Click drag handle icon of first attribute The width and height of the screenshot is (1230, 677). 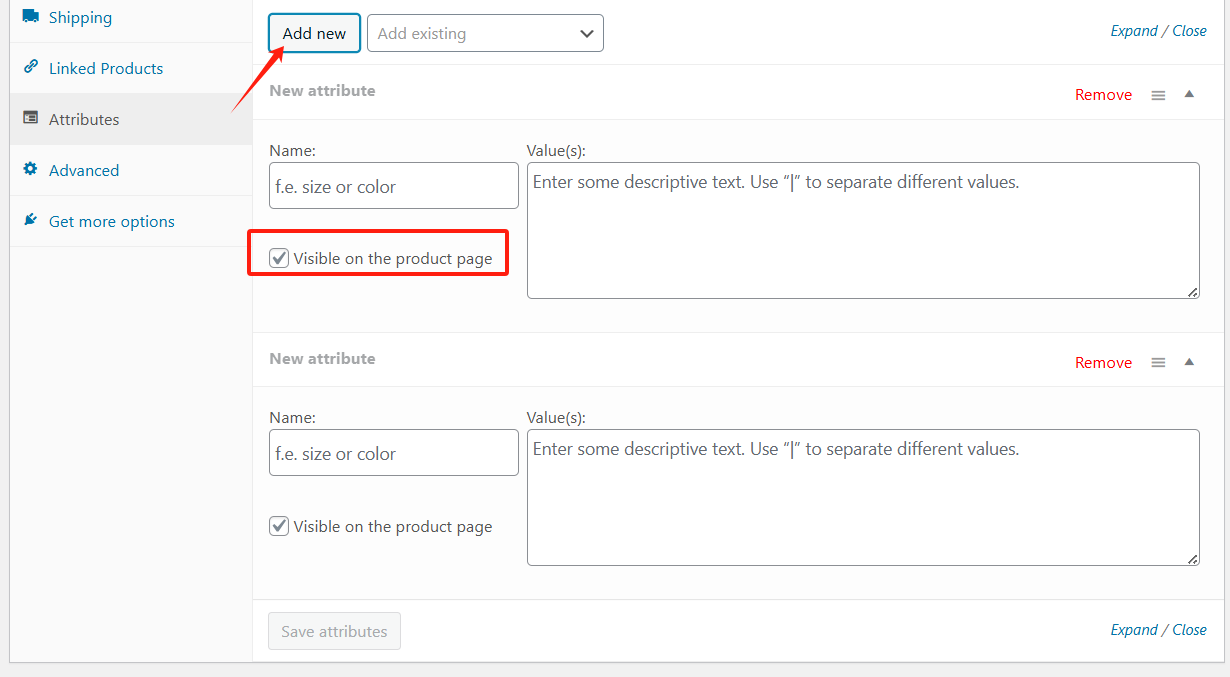[x=1158, y=95]
